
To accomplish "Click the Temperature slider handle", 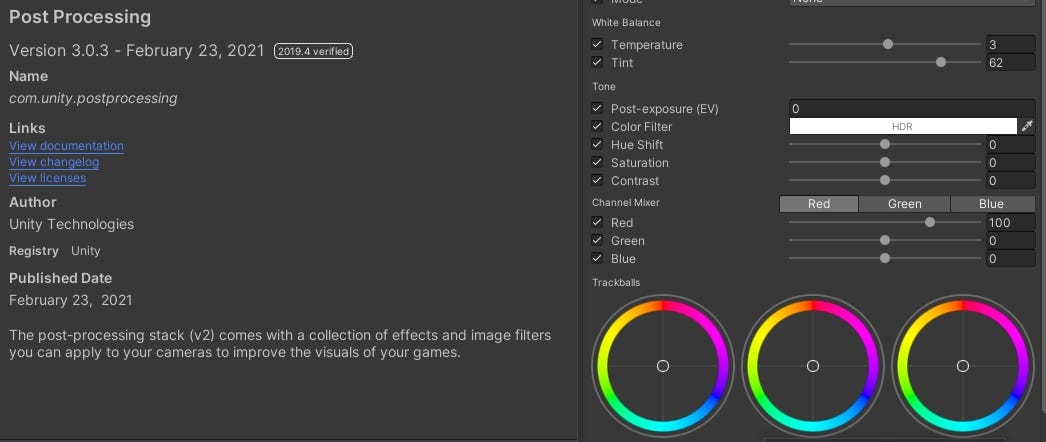I will (x=888, y=44).
